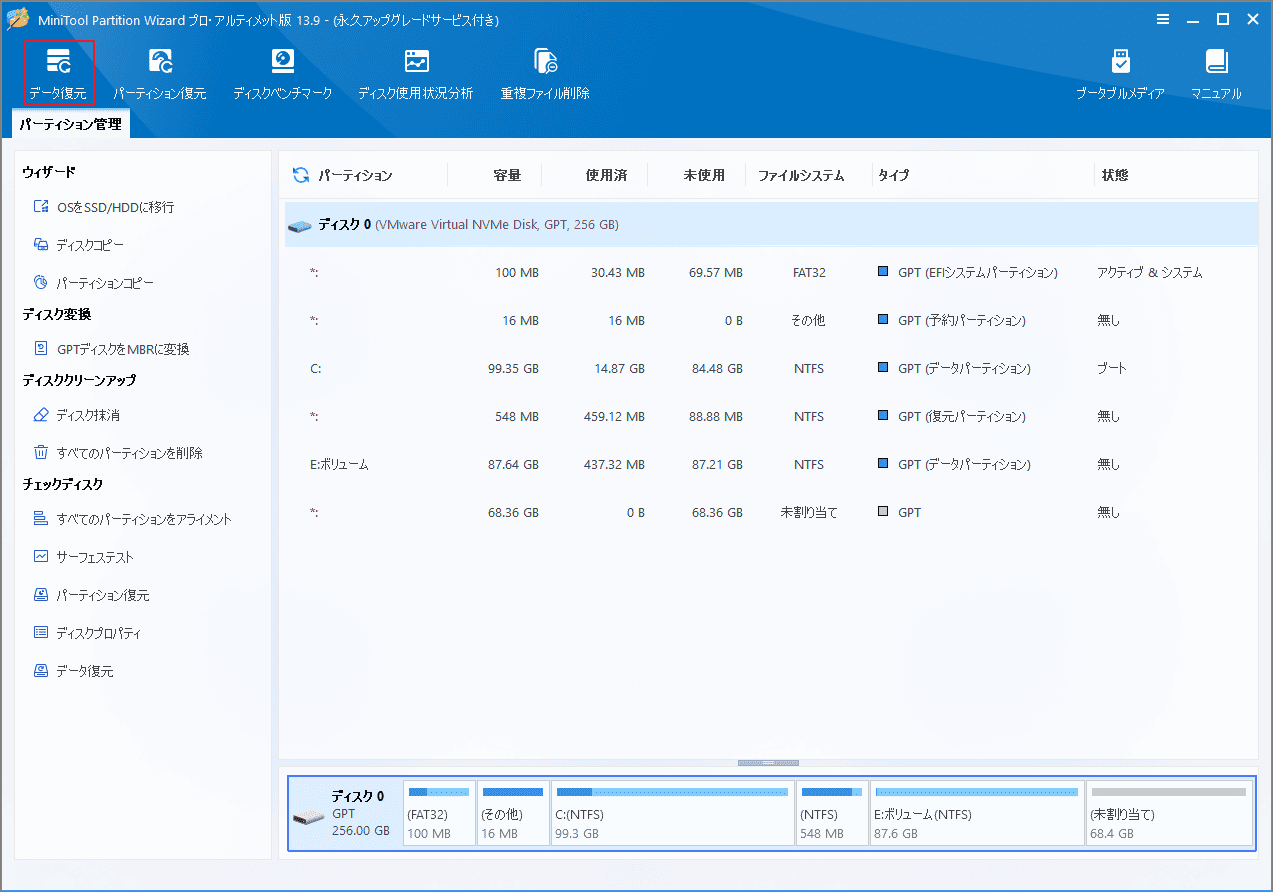Sort by 状態 column header
This screenshot has width=1273, height=892.
click(1115, 175)
